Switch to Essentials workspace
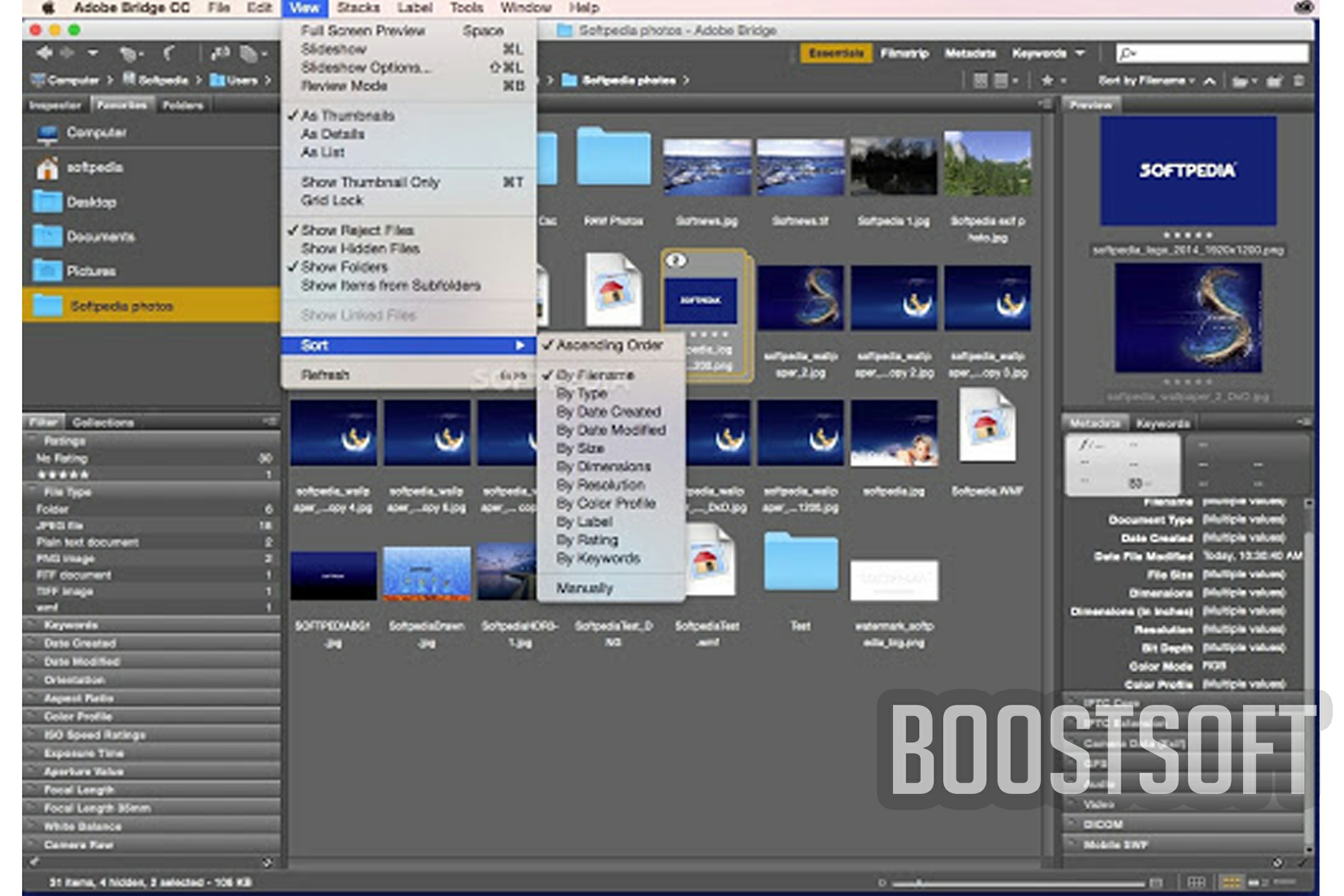Screen dimensions: 1344x896 836,54
